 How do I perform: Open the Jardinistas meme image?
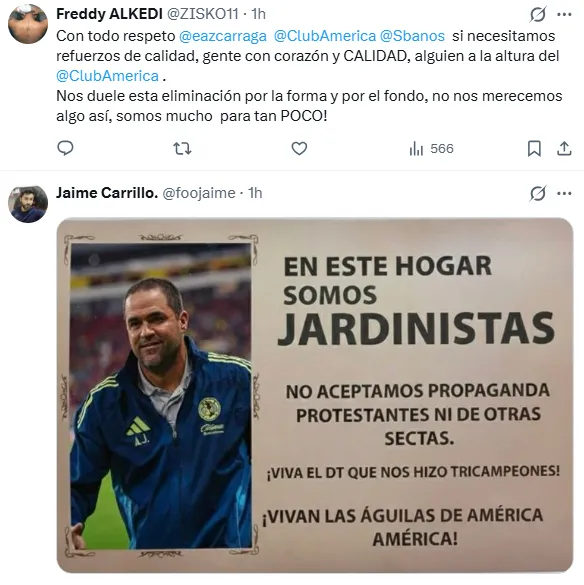pyautogui.click(x=315, y=395)
